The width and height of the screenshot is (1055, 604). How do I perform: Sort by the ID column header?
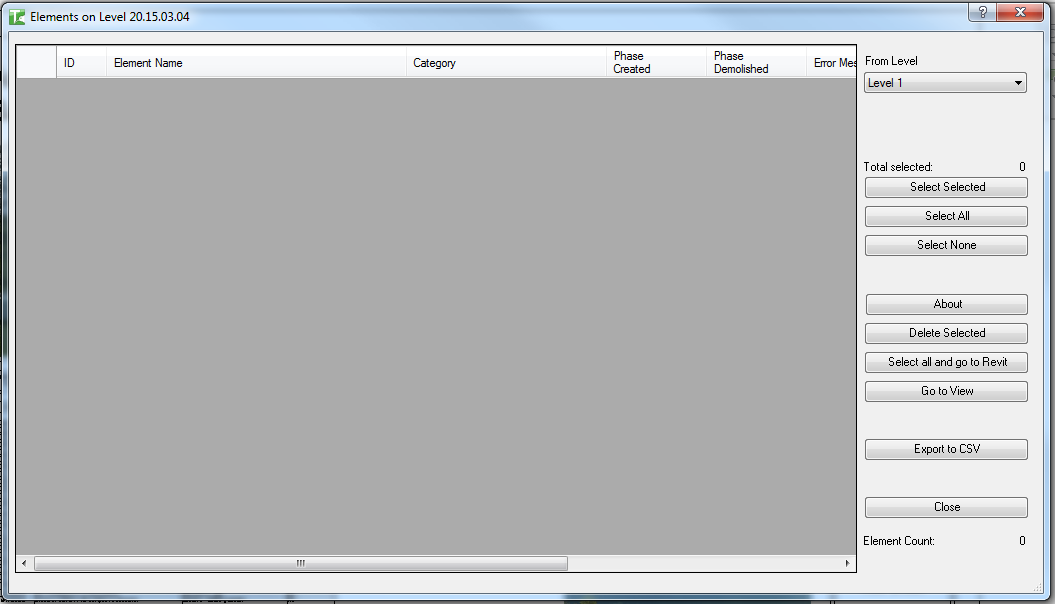coord(80,63)
